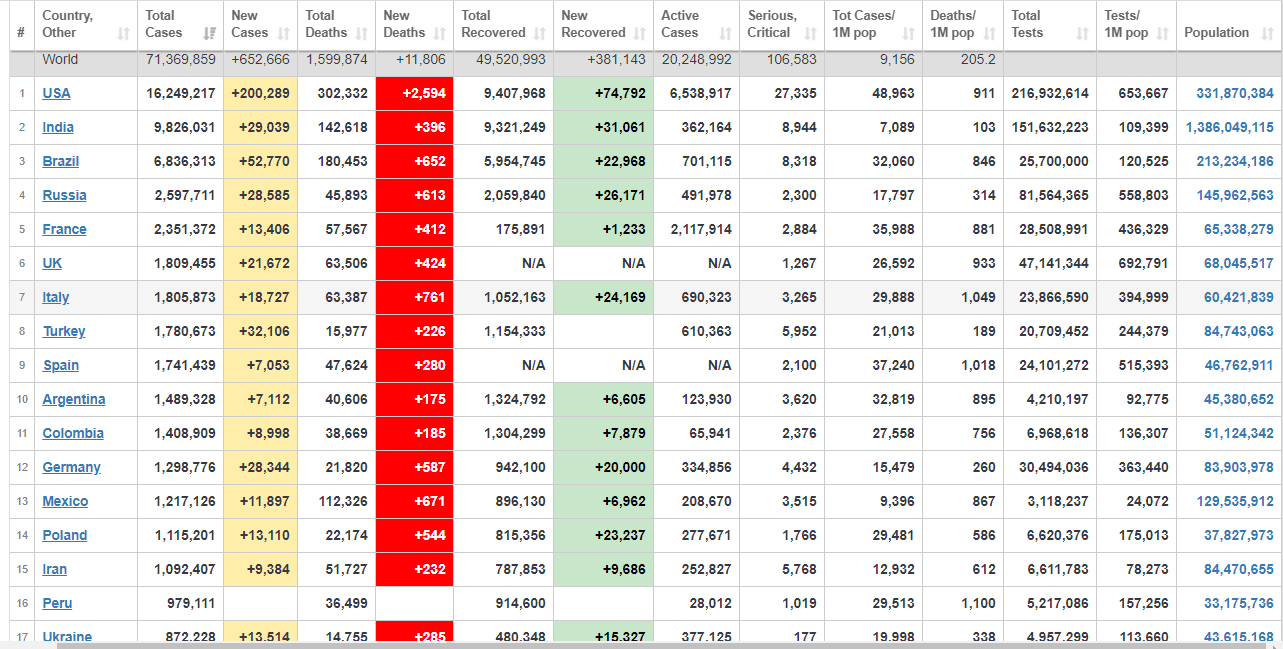Image resolution: width=1283 pixels, height=649 pixels.
Task: Open the Russia country link
Action: (x=64, y=195)
